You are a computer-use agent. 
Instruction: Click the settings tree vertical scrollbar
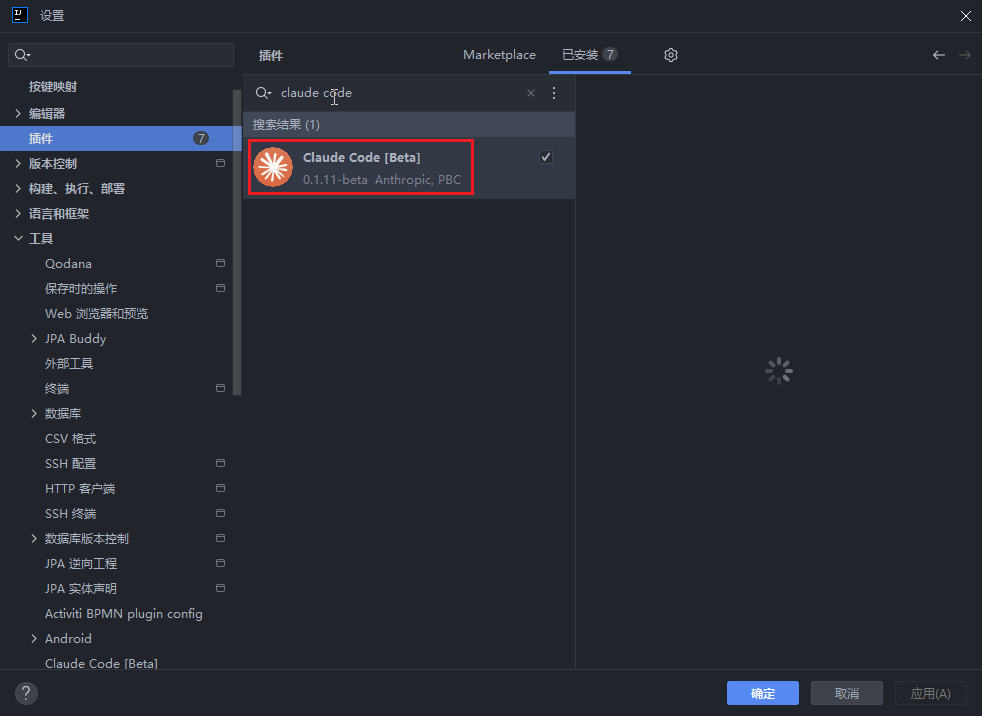pos(237,242)
